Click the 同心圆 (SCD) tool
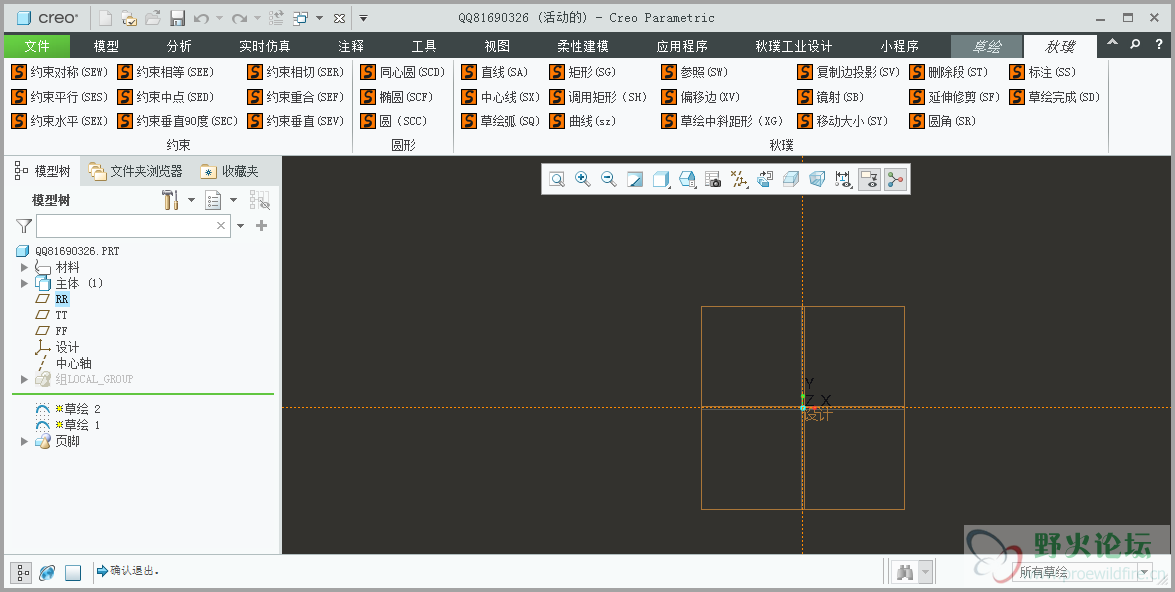1175x592 pixels. (402, 72)
